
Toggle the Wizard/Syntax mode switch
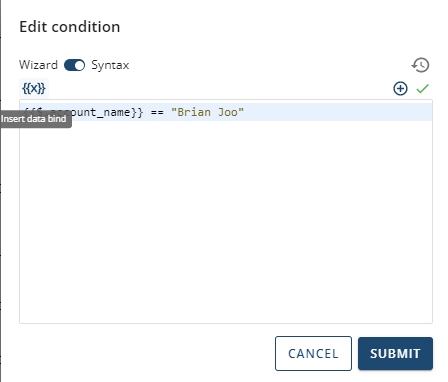click(74, 65)
